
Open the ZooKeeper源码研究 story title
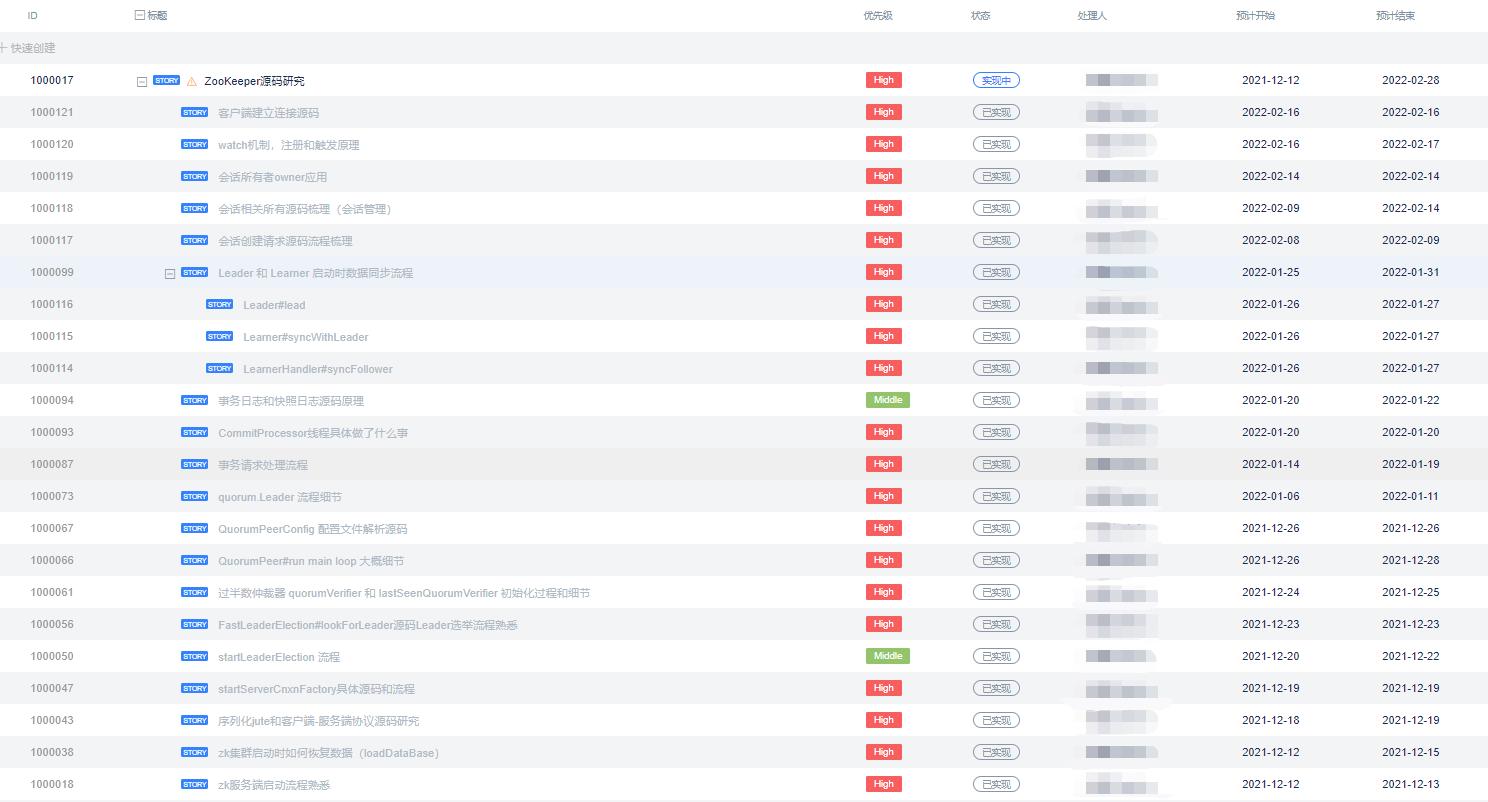coord(254,82)
